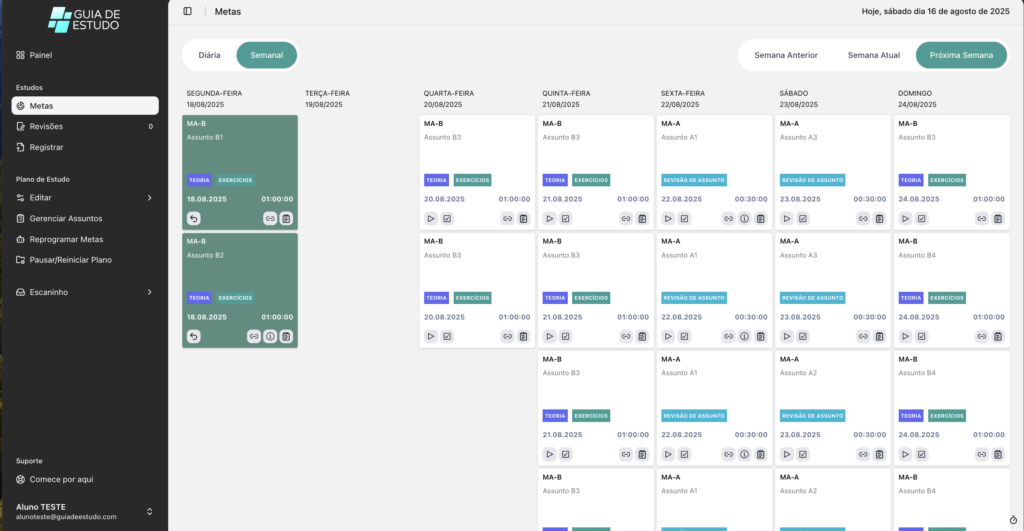Click REVISÃO DE ASSUNTO tag on 23.08.2025 Assunto A2 card

pos(812,416)
